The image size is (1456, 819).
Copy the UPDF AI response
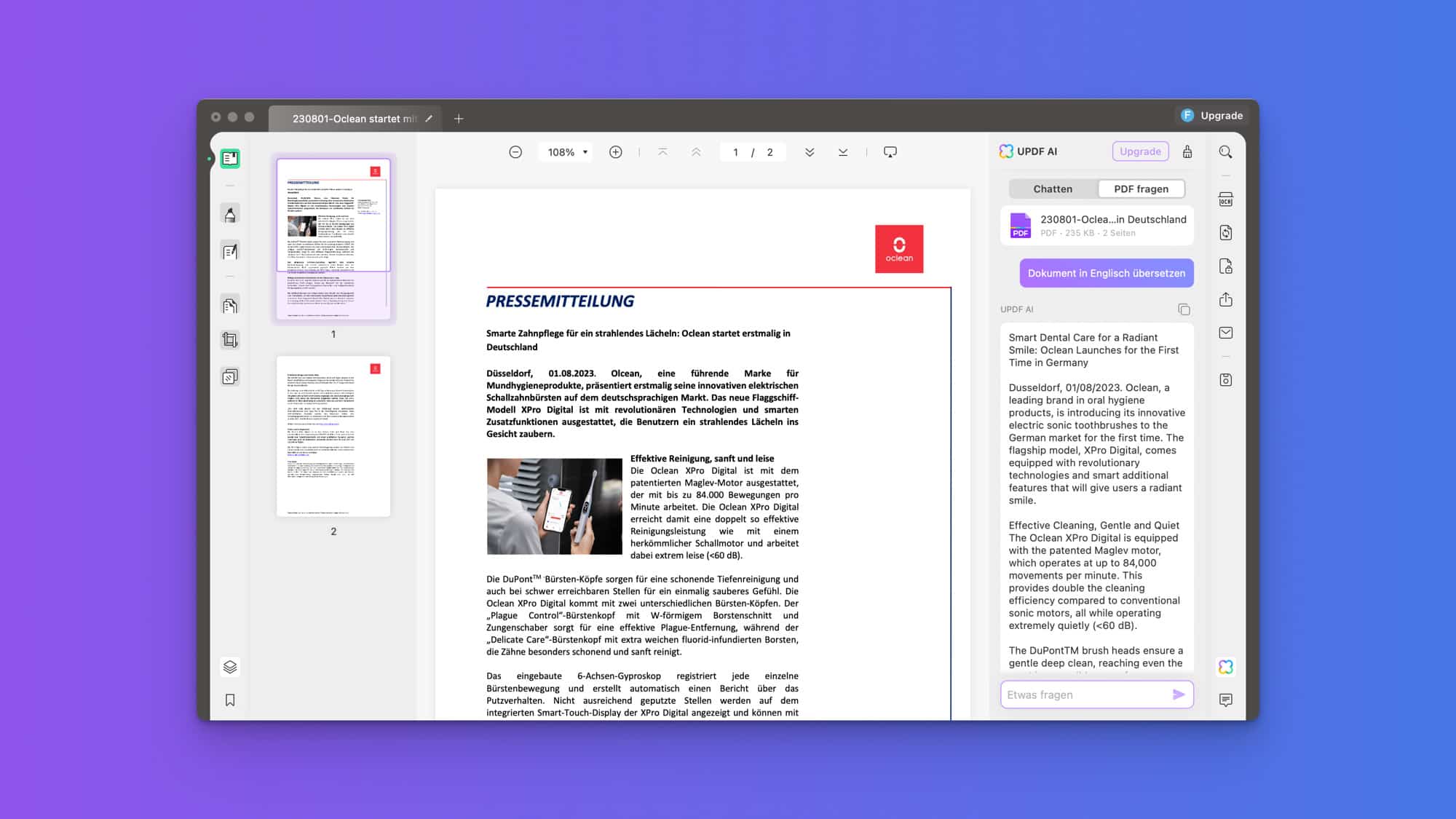point(1184,309)
